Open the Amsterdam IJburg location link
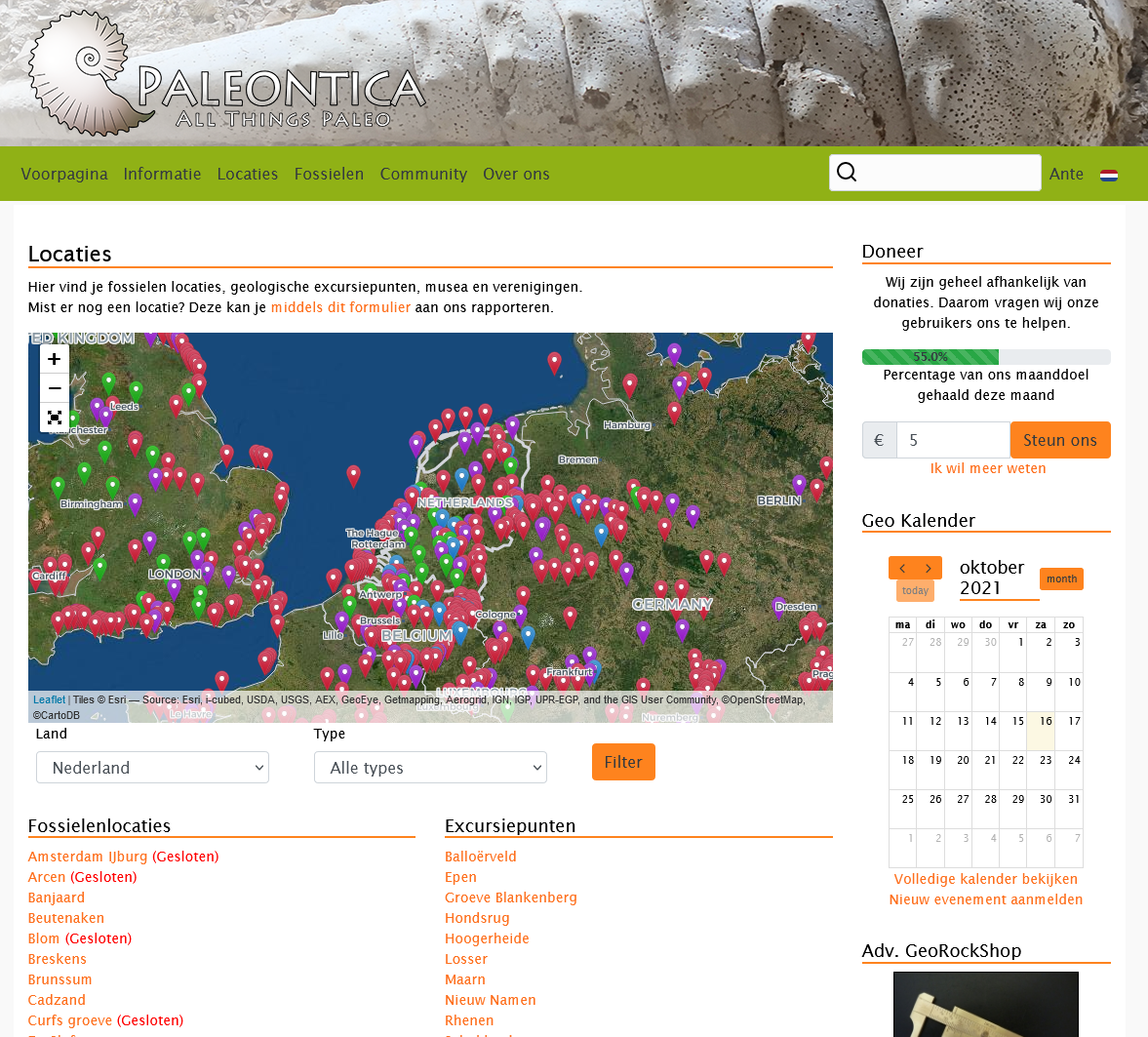 tap(88, 857)
